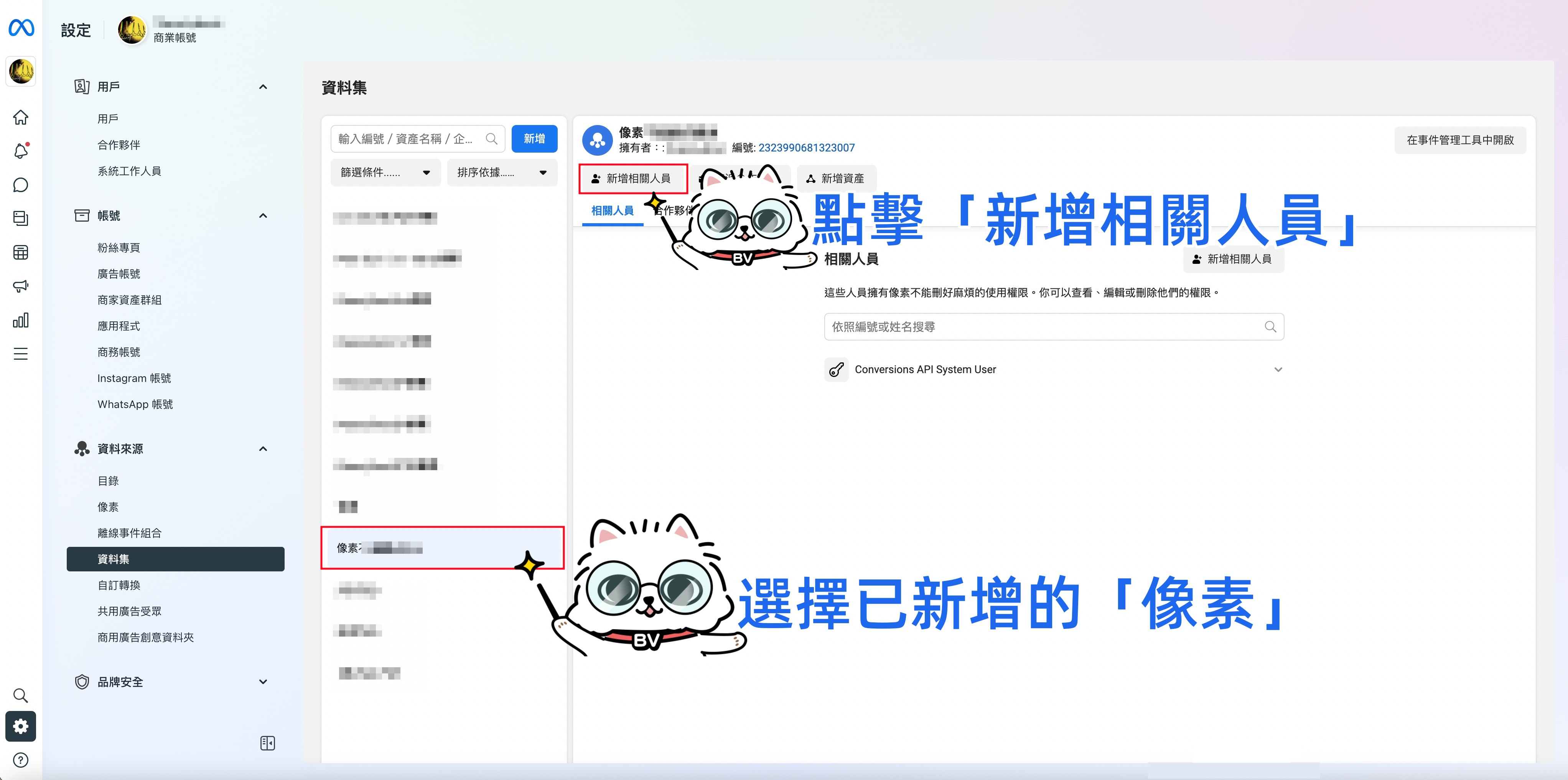
Task: Collapse the 用戶 section
Action: (x=263, y=87)
